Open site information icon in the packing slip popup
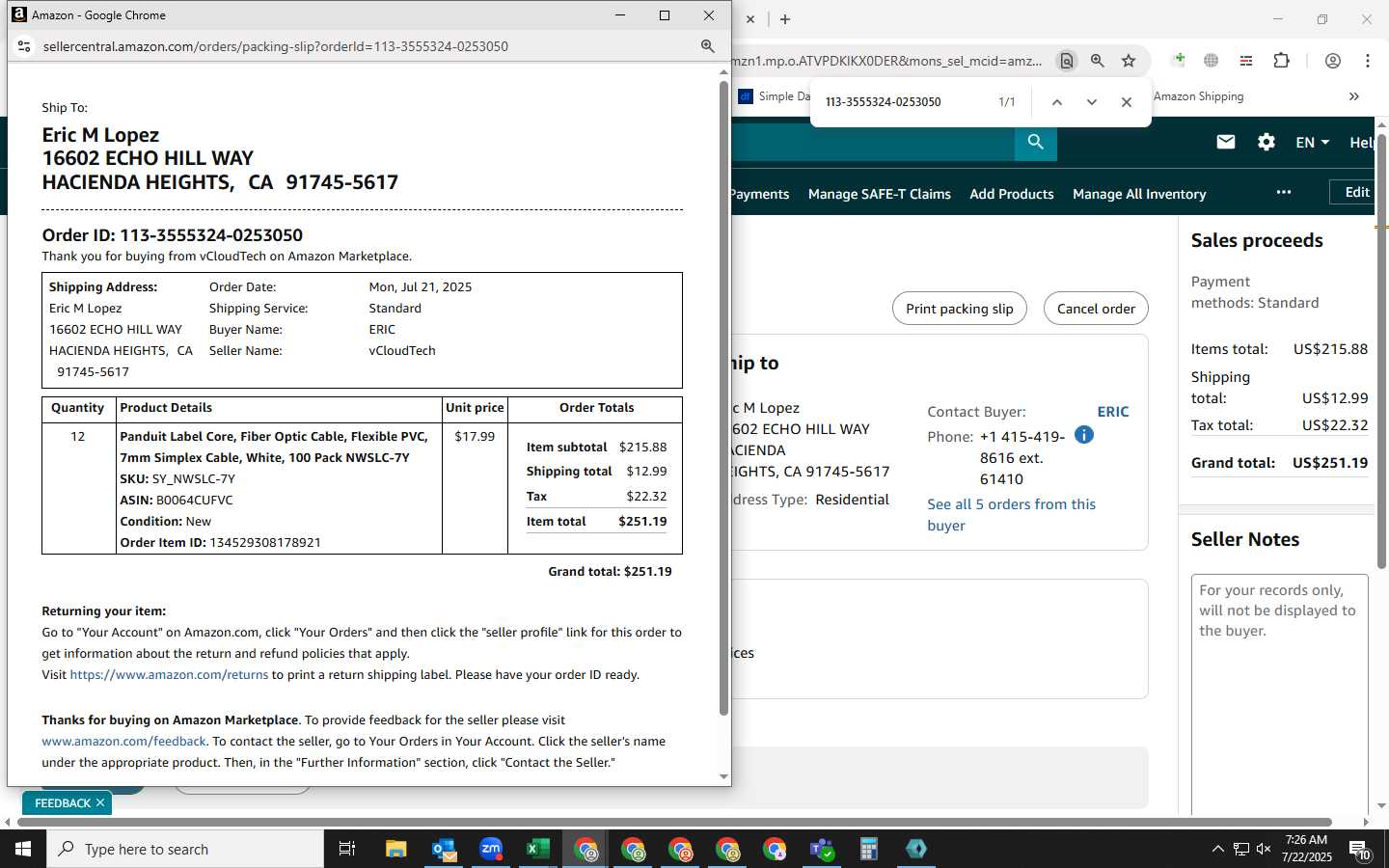The width and height of the screenshot is (1389, 868). point(24,46)
